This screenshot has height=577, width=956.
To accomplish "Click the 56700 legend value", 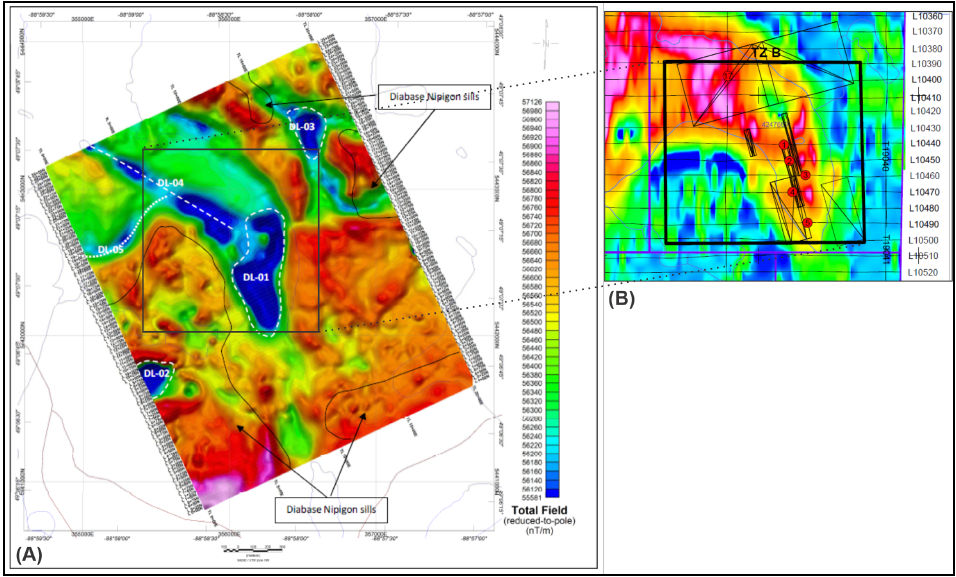I will tap(530, 234).
